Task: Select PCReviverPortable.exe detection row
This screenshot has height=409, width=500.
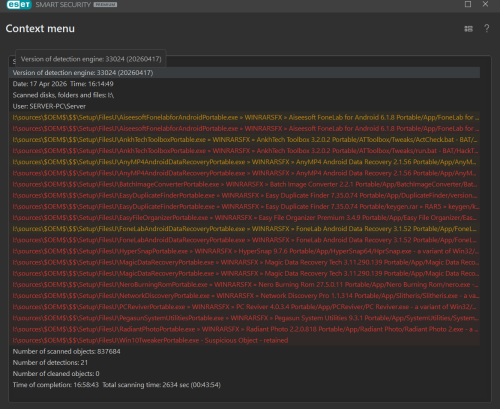Action: click(244, 307)
